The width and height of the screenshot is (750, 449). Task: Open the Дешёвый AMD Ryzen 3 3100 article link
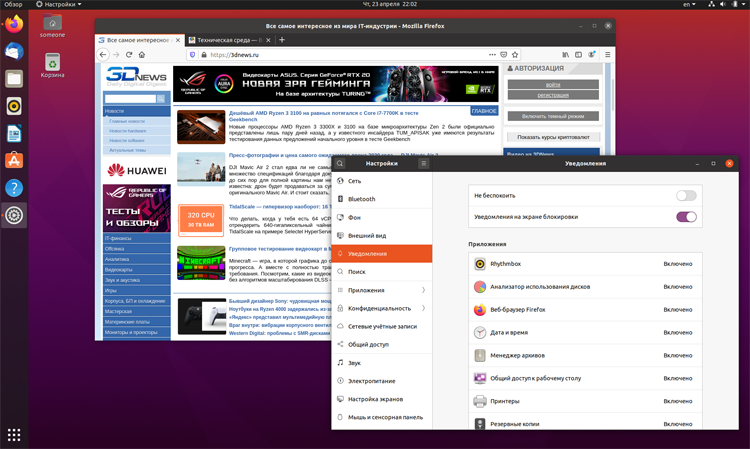(323, 116)
